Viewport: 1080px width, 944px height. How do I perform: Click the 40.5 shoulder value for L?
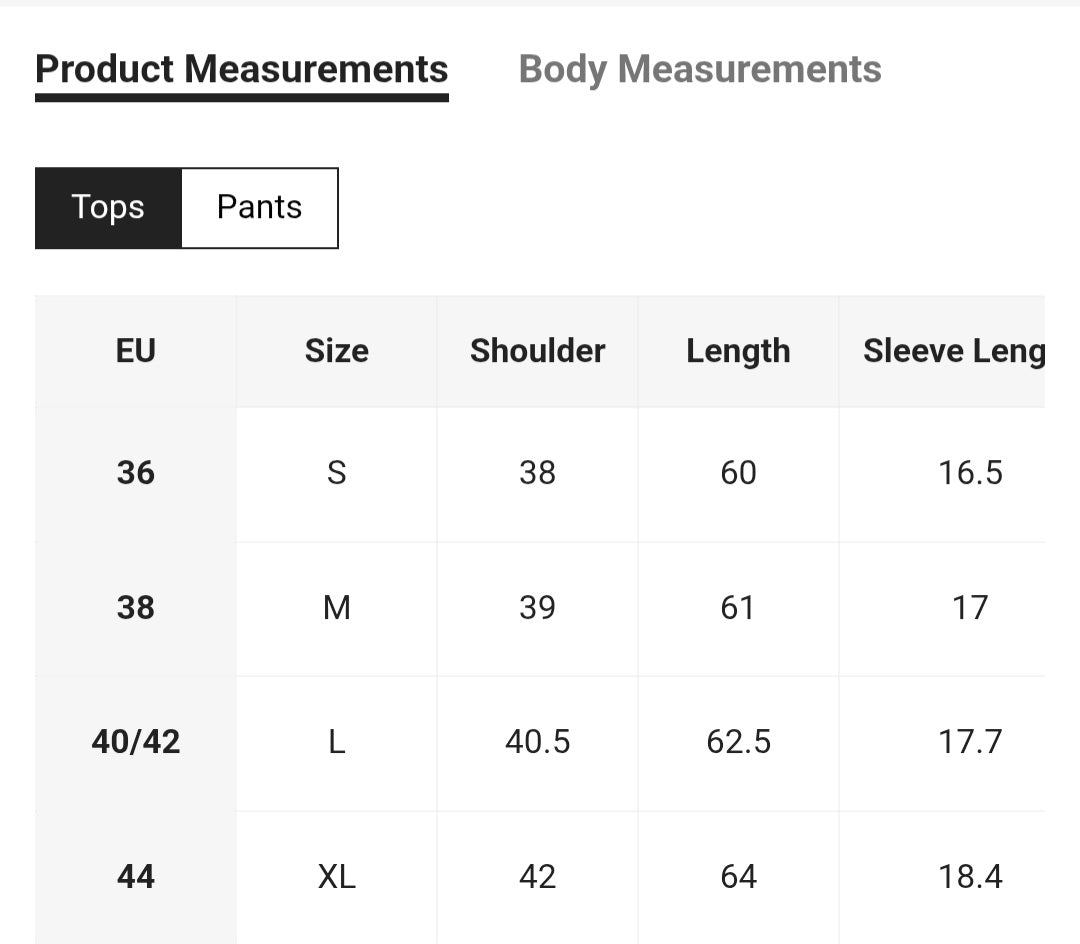pyautogui.click(x=537, y=742)
